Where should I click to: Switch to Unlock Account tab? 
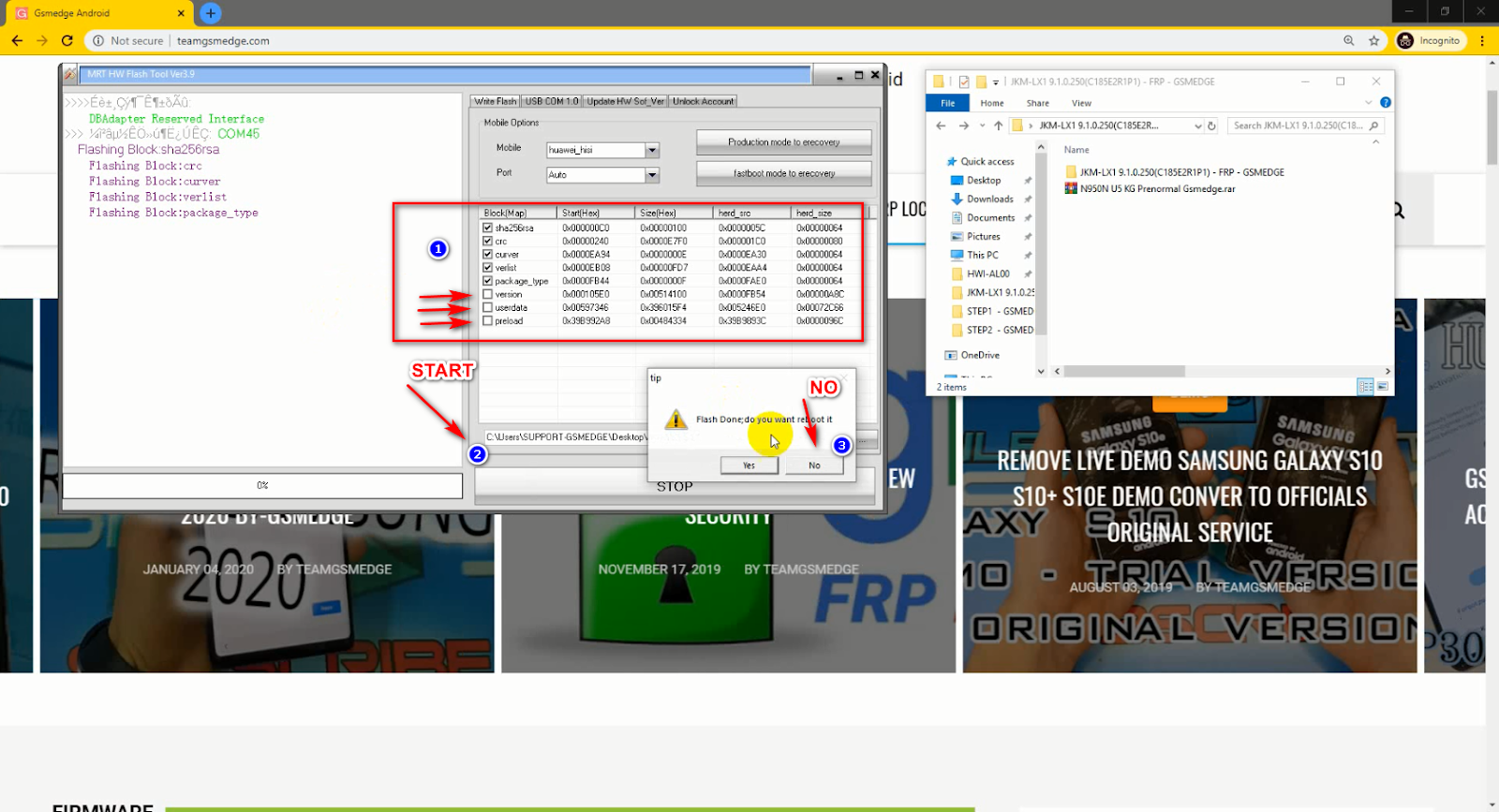tap(704, 101)
